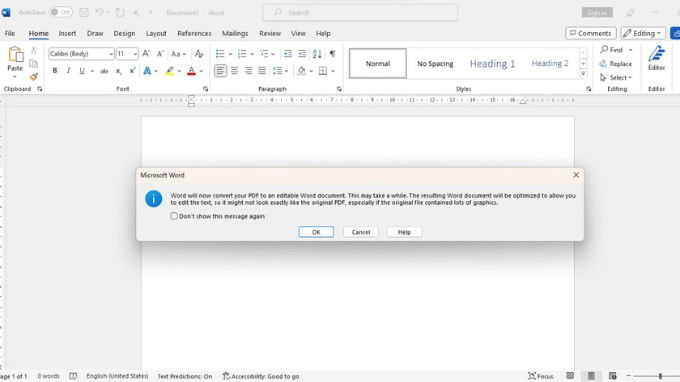This screenshot has height=382, width=680.
Task: Click the Borders icon
Action: point(323,71)
